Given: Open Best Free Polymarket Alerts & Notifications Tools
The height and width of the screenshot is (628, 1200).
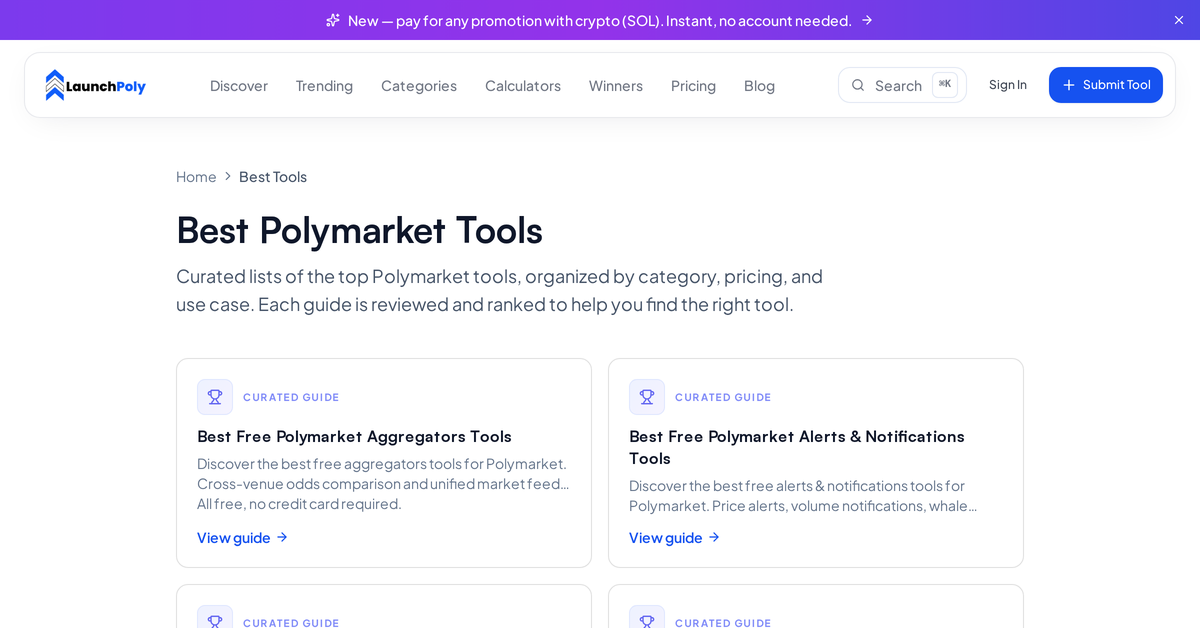Looking at the screenshot, I should click(797, 447).
